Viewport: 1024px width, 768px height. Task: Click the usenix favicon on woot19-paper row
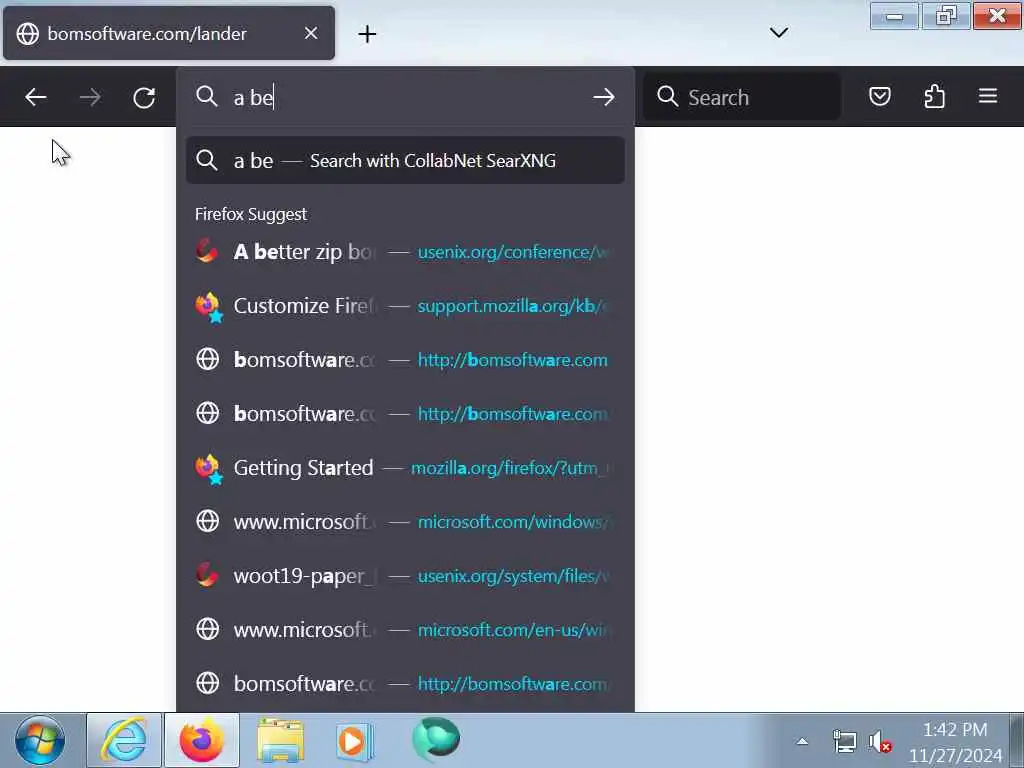point(207,575)
